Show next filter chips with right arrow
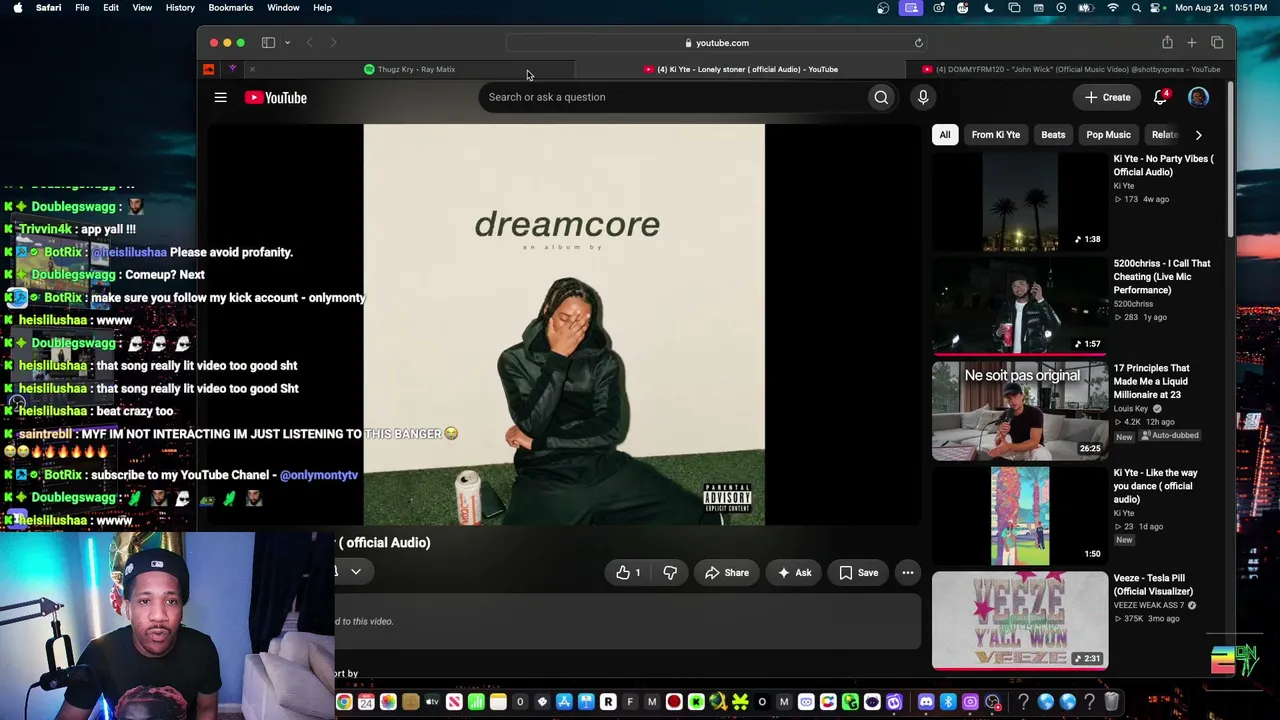 (1198, 135)
